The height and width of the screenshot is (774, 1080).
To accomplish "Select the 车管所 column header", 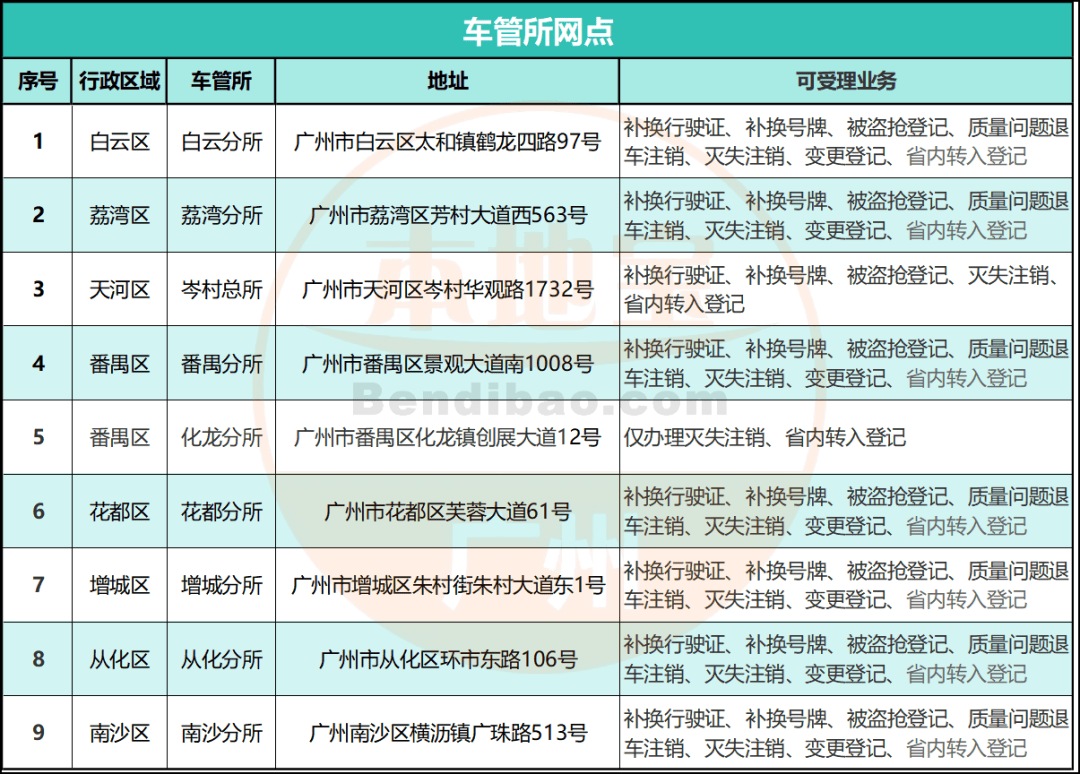I will [221, 82].
